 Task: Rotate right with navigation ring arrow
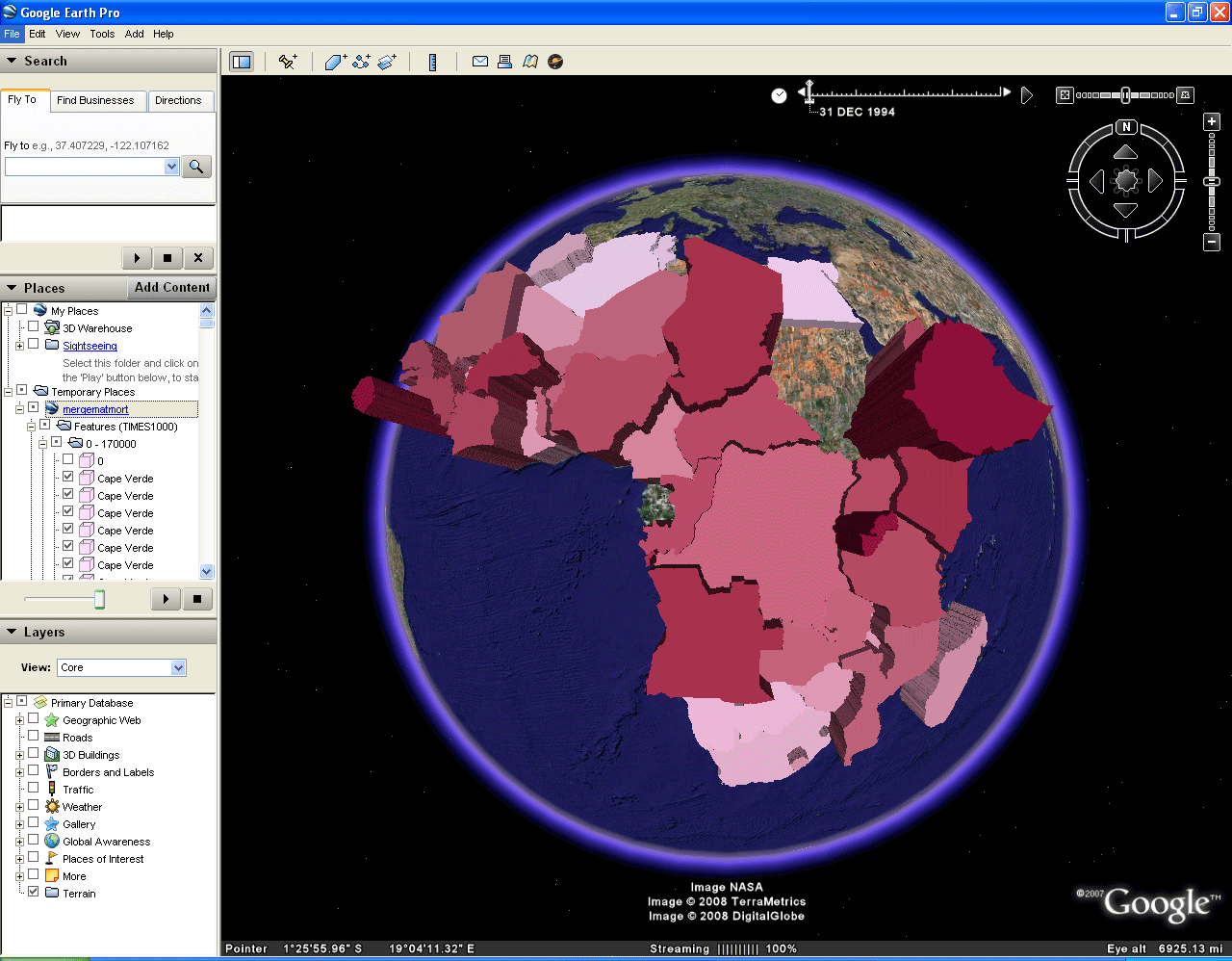[x=1156, y=181]
